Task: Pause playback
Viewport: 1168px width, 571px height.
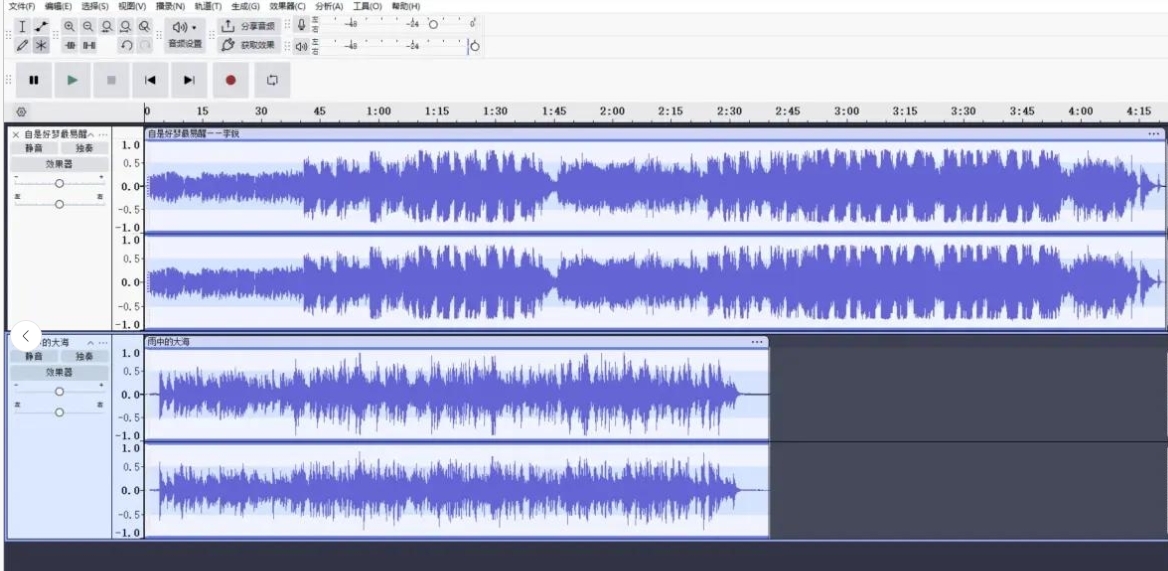Action: (x=34, y=80)
